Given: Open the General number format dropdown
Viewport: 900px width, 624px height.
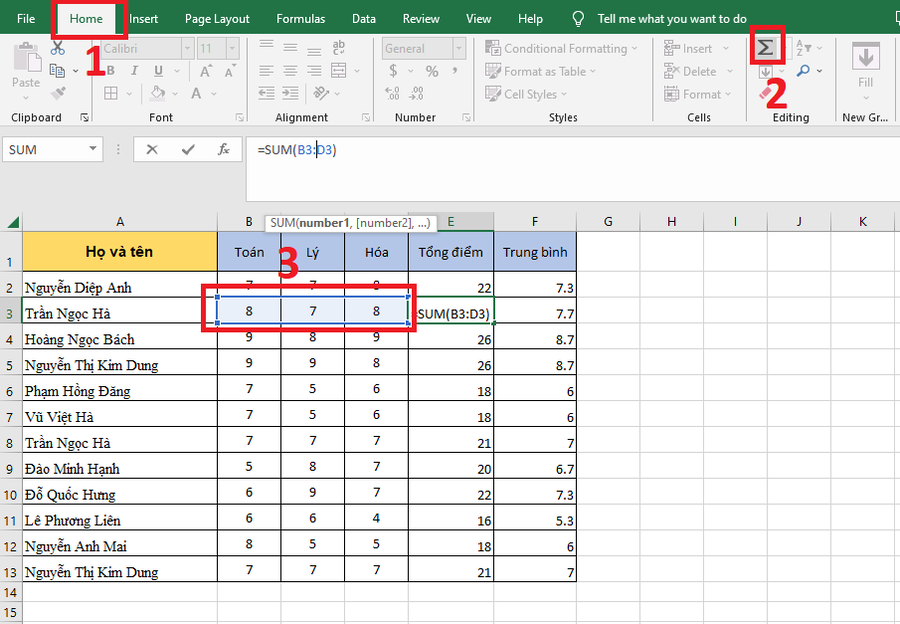Looking at the screenshot, I should pyautogui.click(x=459, y=49).
